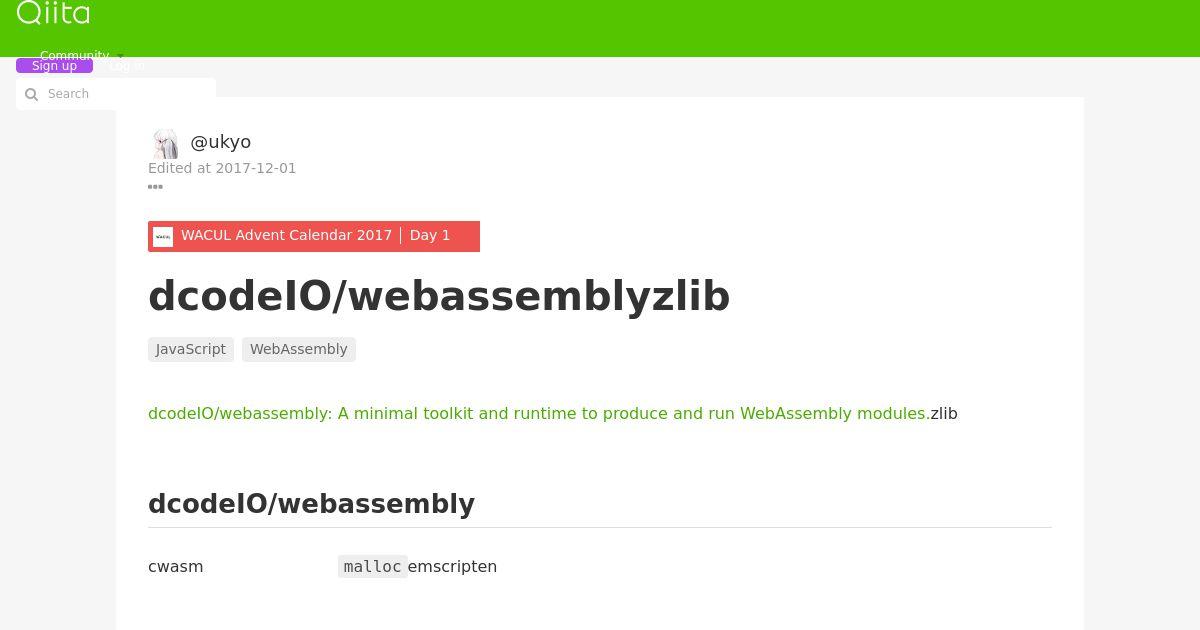Click the Sign up button

point(54,66)
